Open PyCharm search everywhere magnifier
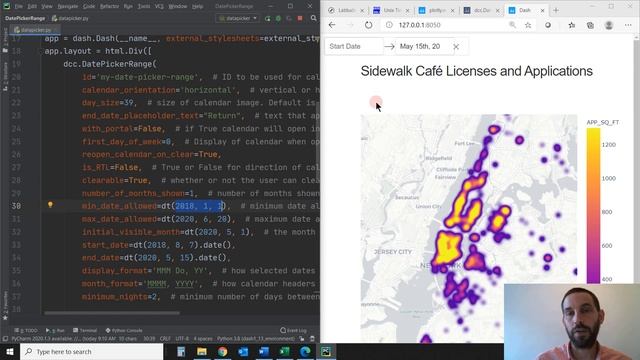The height and width of the screenshot is (360, 640). [x=313, y=18]
